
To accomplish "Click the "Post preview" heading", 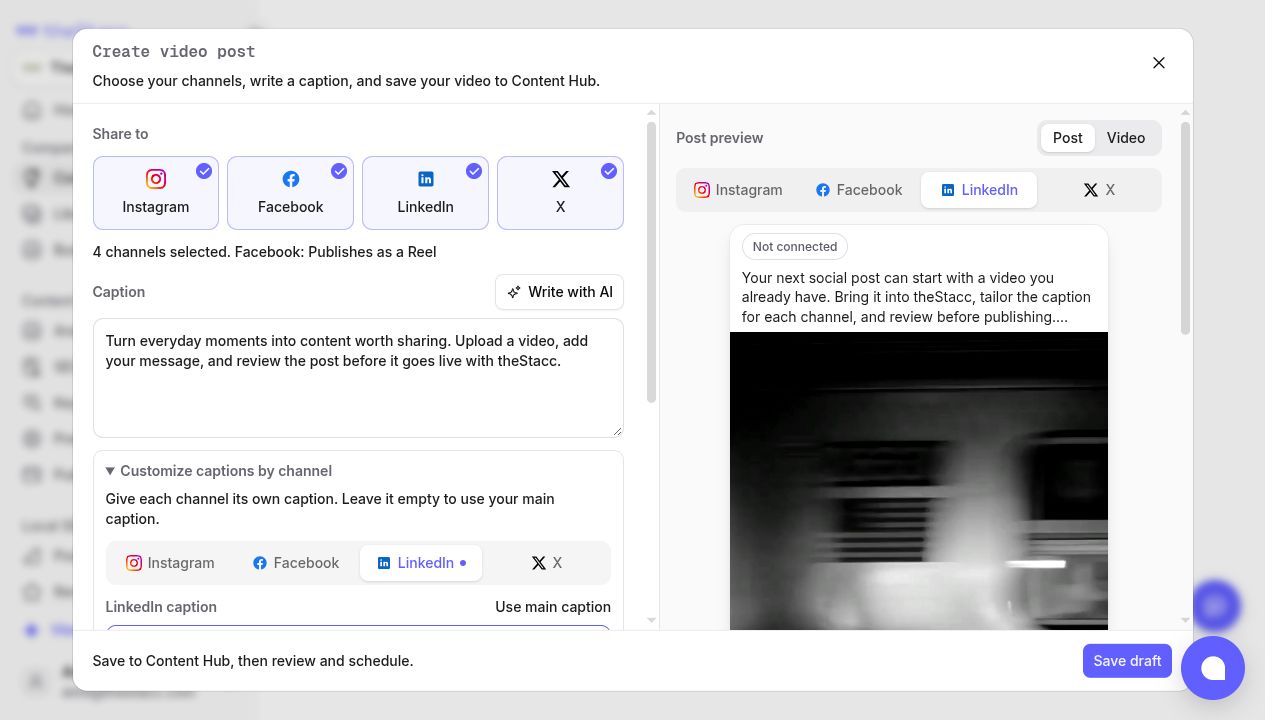I will 720,138.
